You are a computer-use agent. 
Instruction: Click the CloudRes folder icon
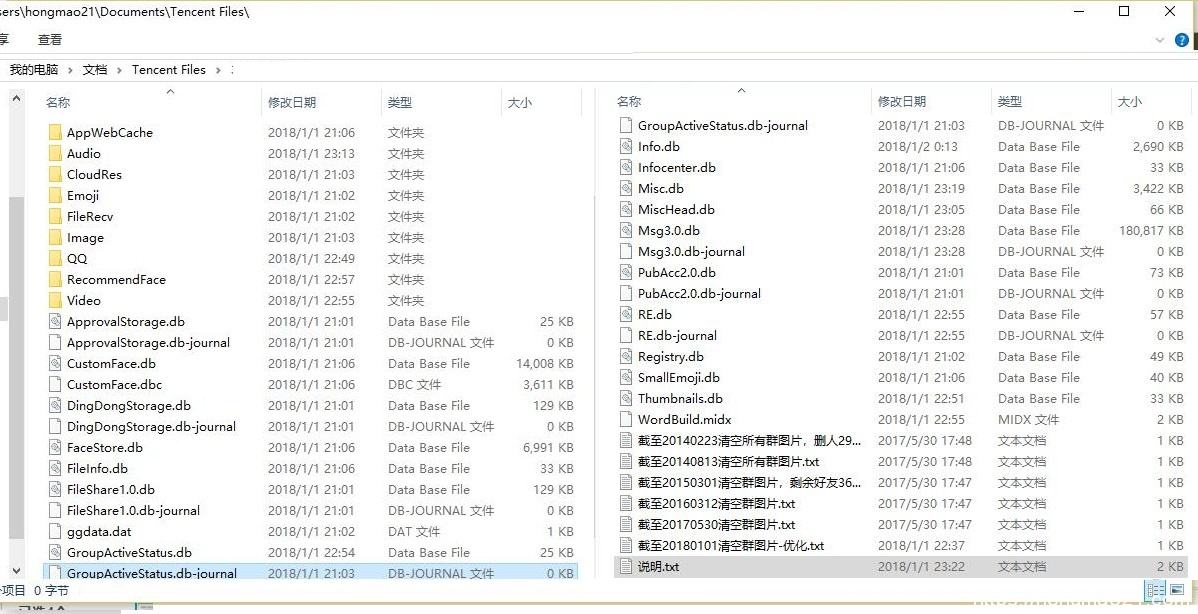pyautogui.click(x=54, y=174)
